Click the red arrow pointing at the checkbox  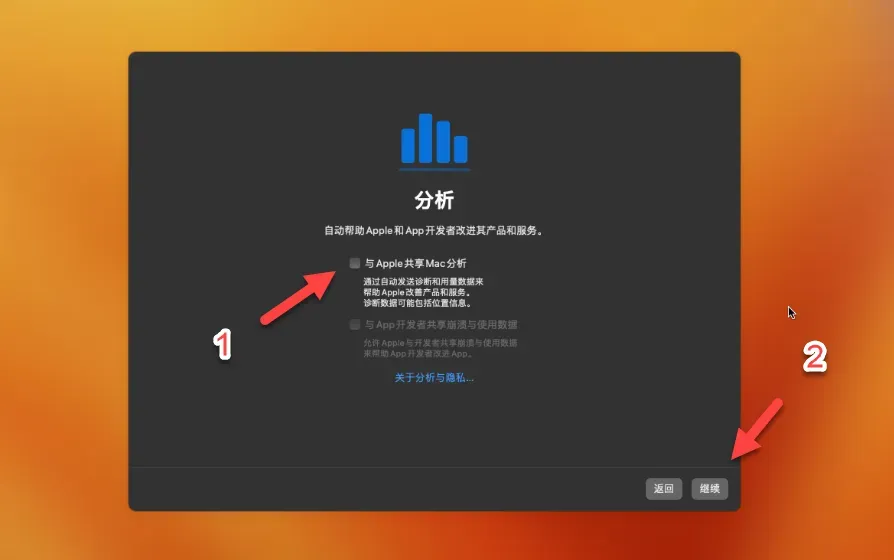click(x=300, y=295)
